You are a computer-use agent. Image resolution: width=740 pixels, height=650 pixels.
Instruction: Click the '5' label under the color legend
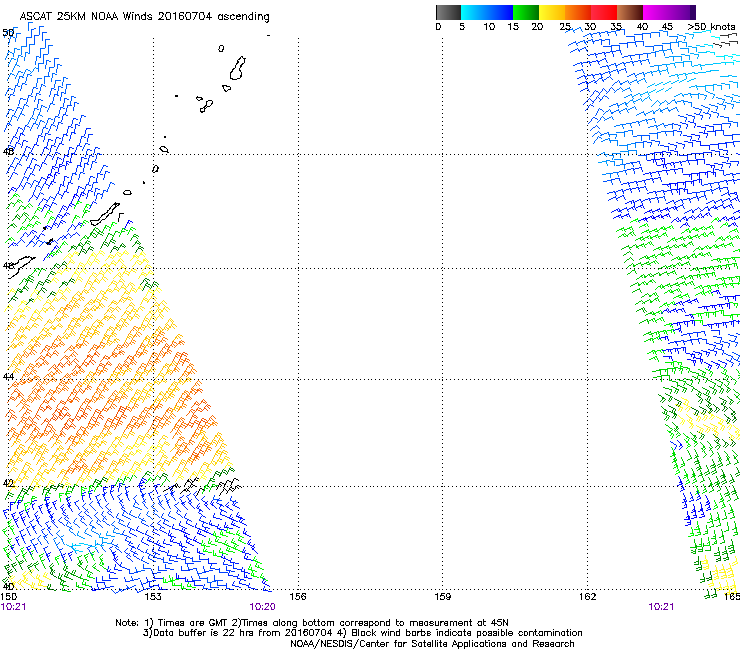click(x=462, y=27)
